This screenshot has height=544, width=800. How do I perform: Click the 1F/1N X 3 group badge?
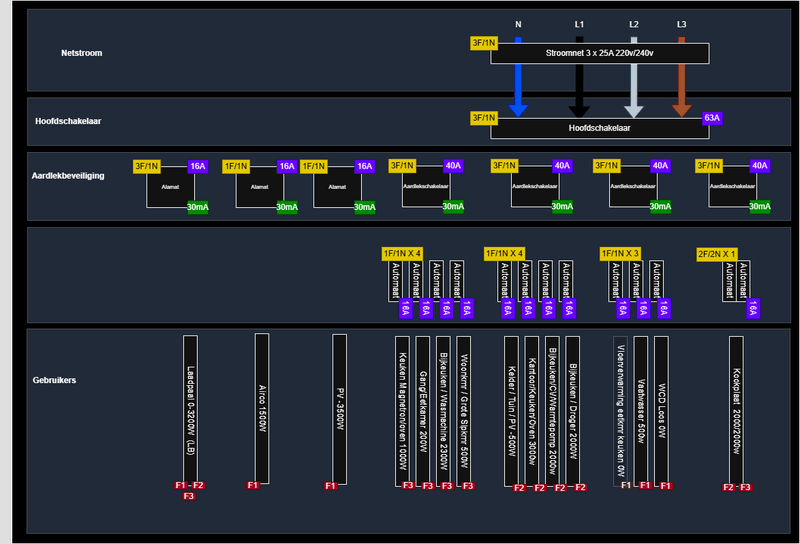(x=620, y=254)
